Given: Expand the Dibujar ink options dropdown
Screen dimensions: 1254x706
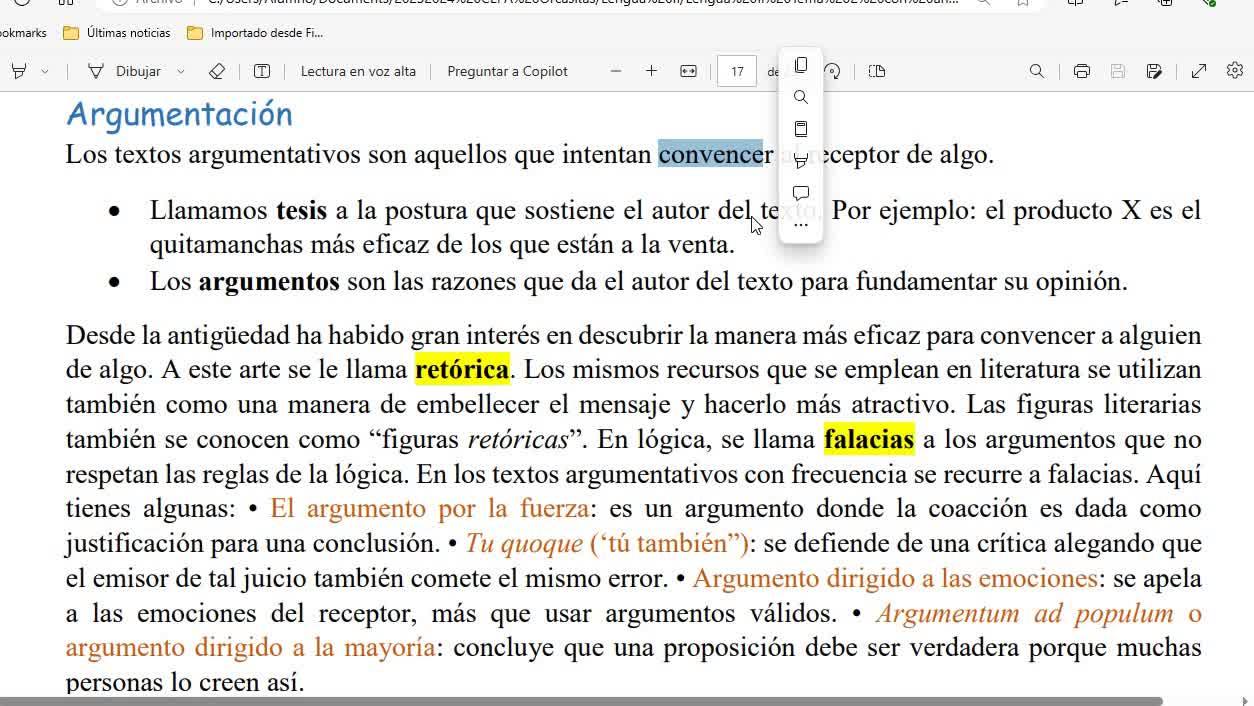Looking at the screenshot, I should click(181, 71).
